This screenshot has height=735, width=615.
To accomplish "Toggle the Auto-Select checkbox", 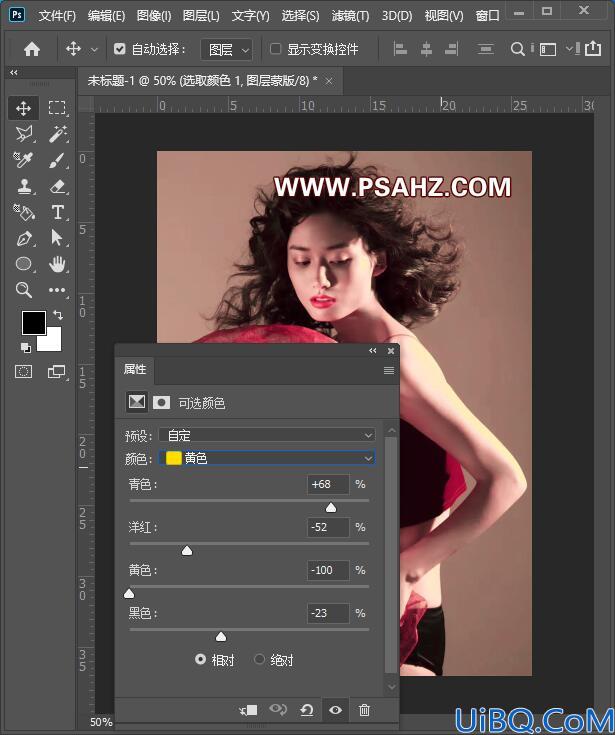I will 120,49.
